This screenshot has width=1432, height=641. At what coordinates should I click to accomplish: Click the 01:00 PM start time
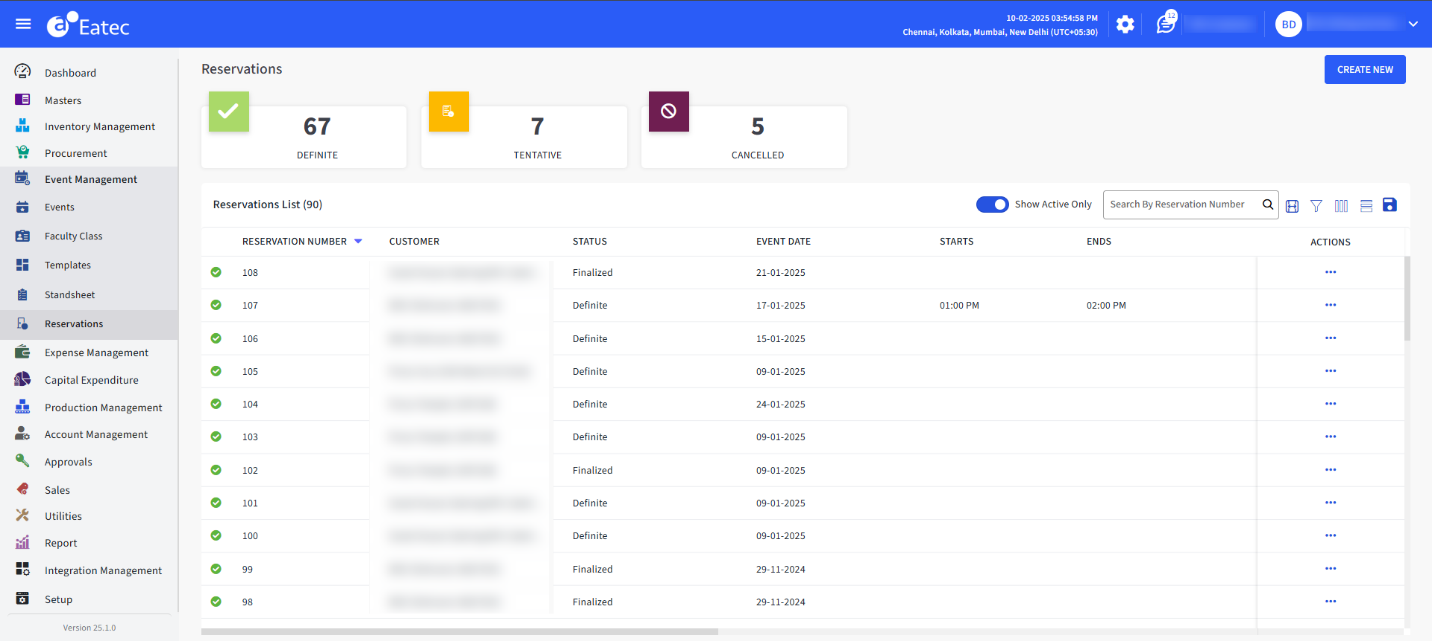tap(959, 305)
